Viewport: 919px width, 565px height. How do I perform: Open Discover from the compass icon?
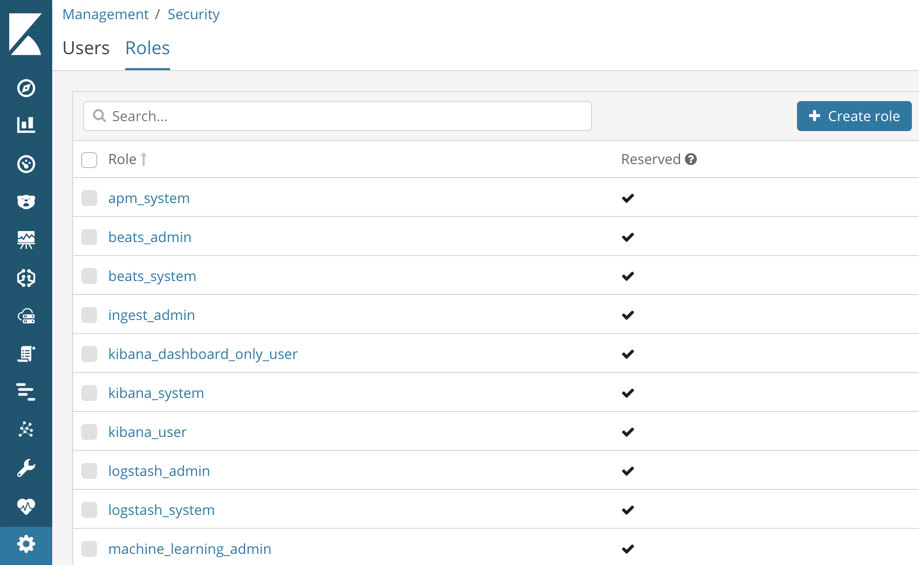click(x=26, y=88)
